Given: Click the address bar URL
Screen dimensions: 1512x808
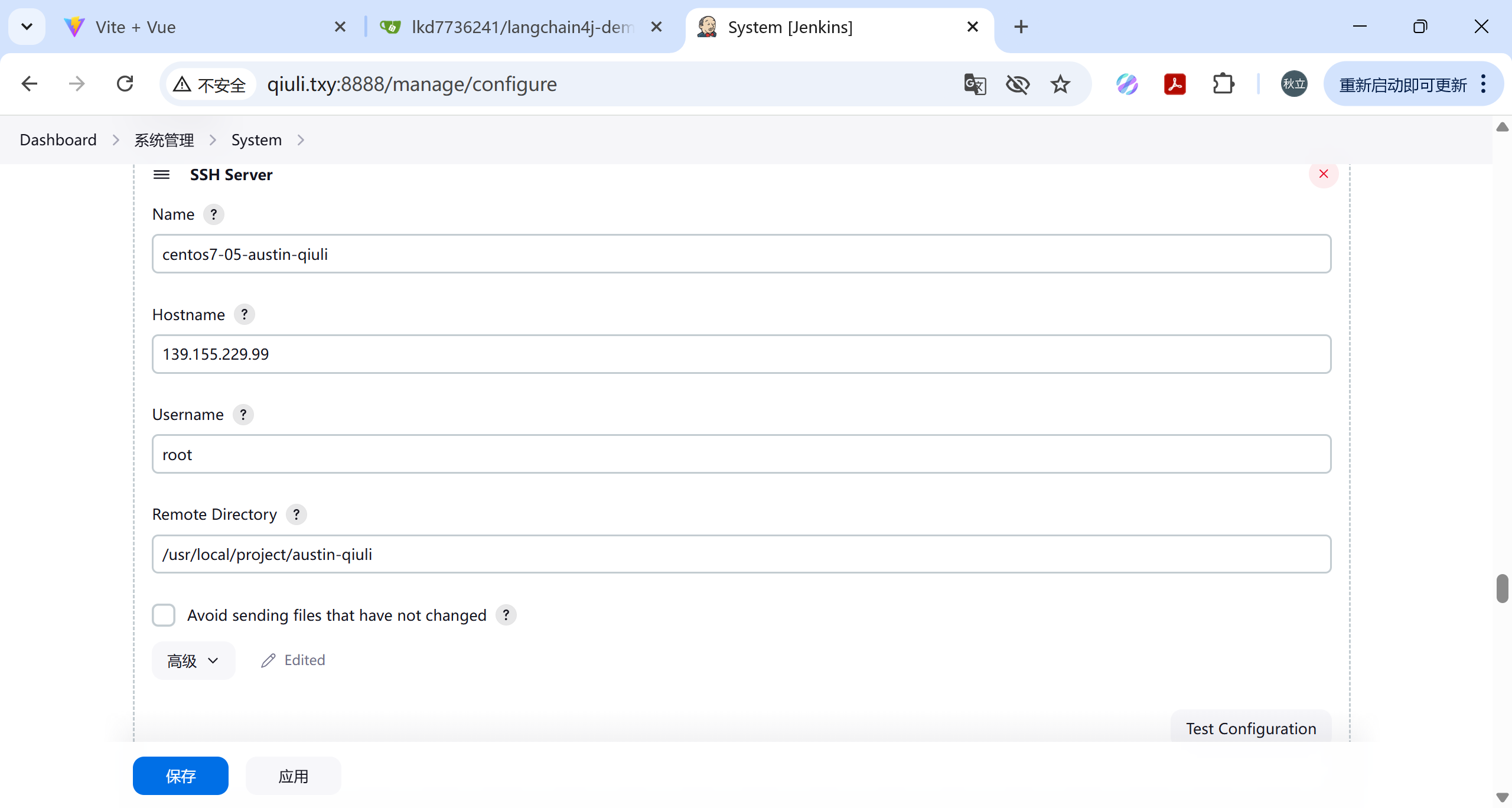Looking at the screenshot, I should (x=412, y=84).
